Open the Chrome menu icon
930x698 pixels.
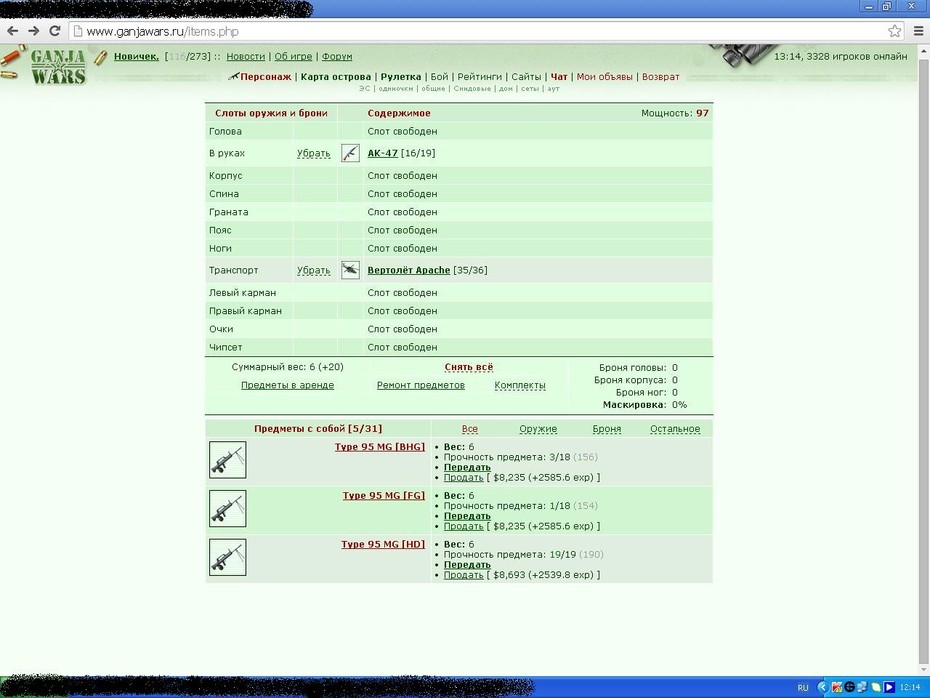click(918, 31)
